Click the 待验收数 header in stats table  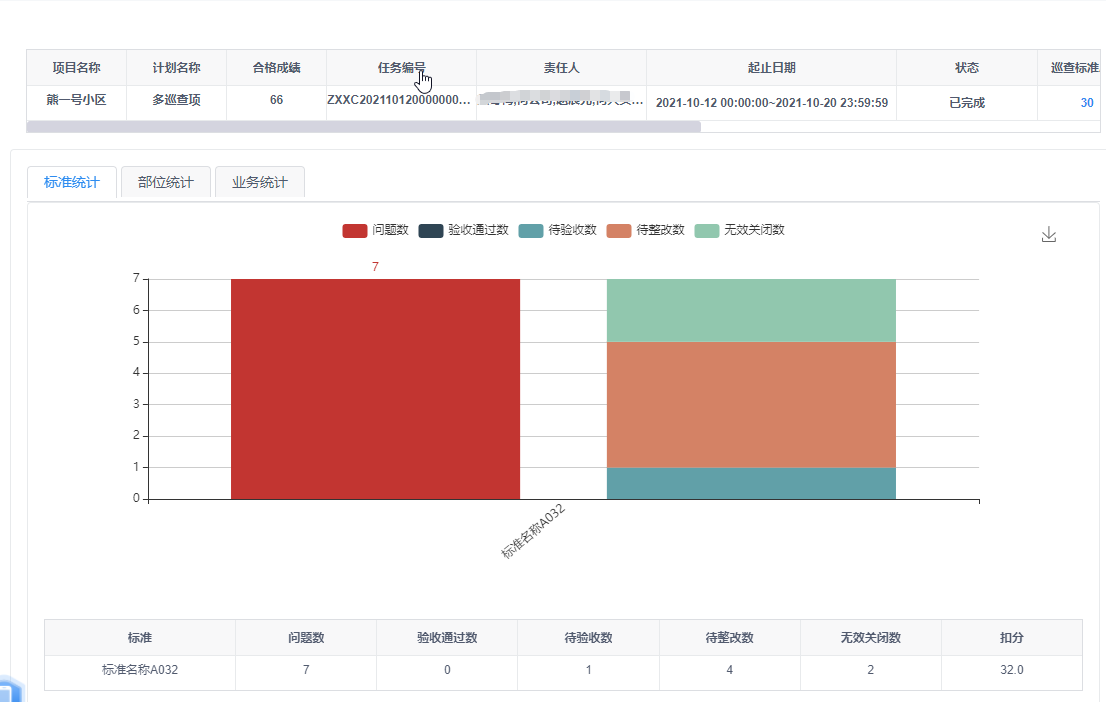pos(588,638)
